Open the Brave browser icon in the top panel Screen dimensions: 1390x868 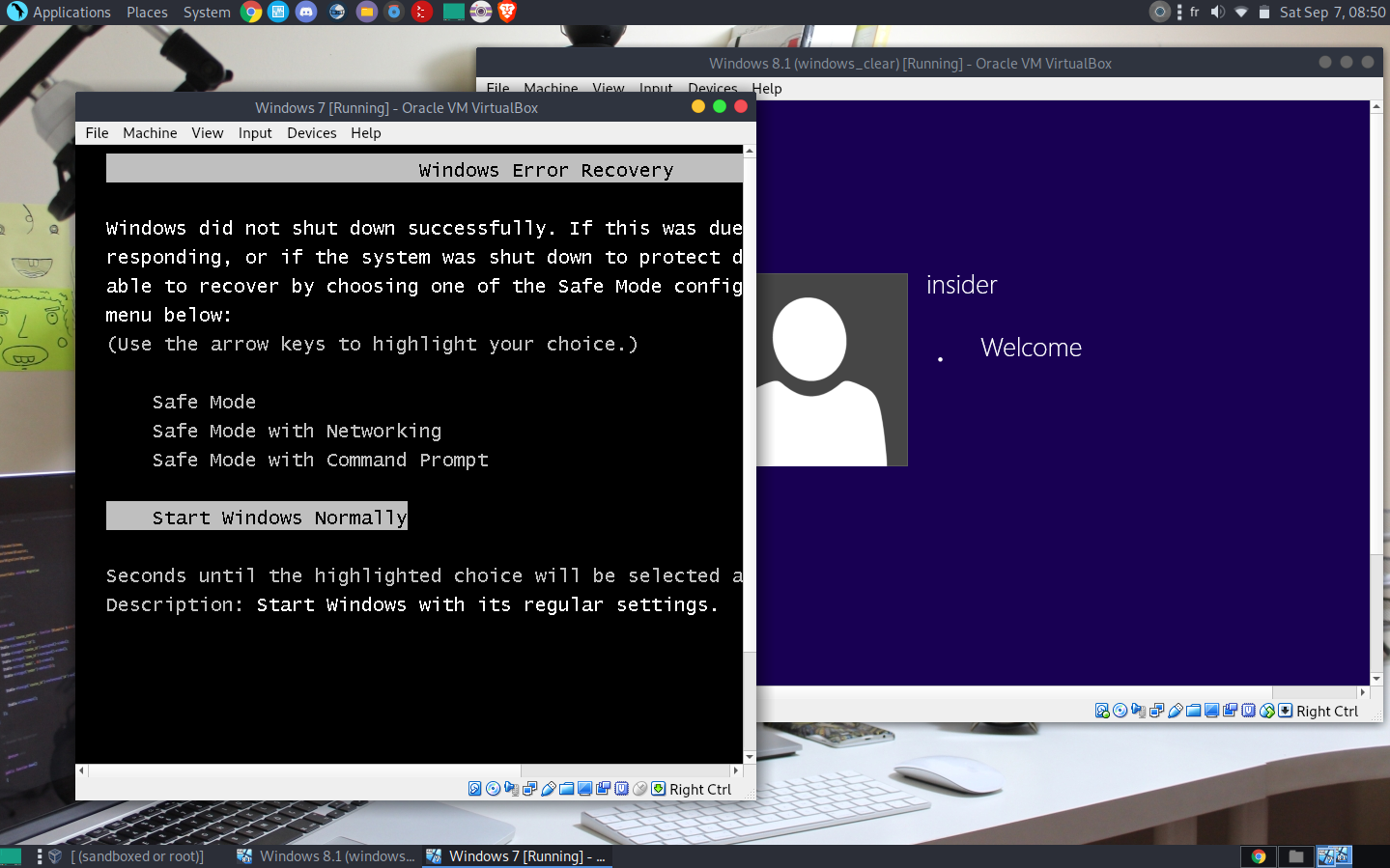tap(507, 12)
